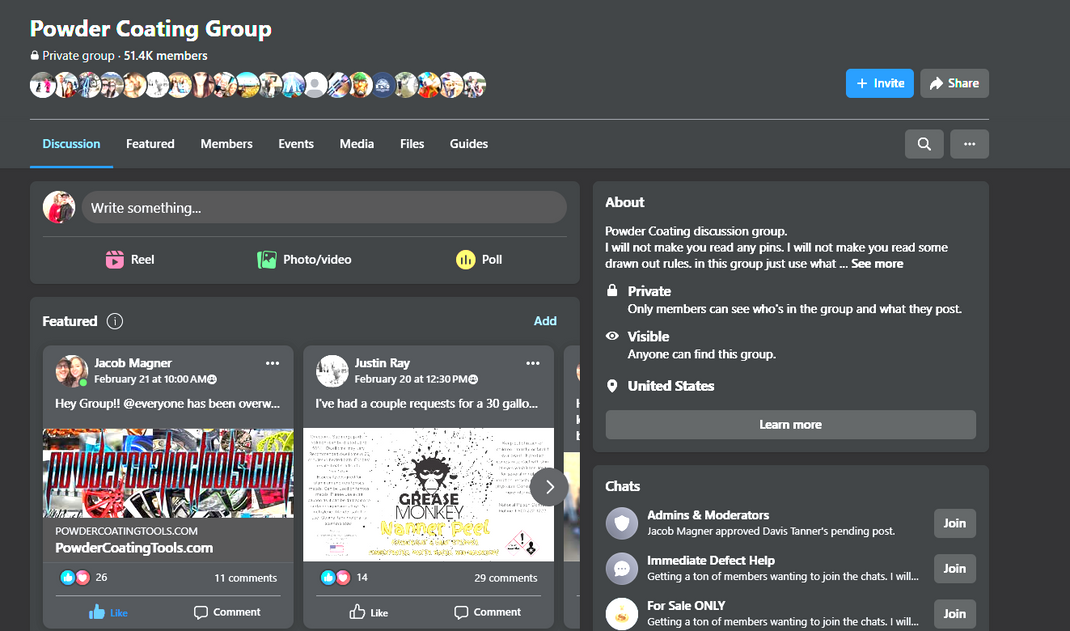Viewport: 1070px width, 631px height.
Task: Click the Featured info circle icon
Action: tap(115, 321)
